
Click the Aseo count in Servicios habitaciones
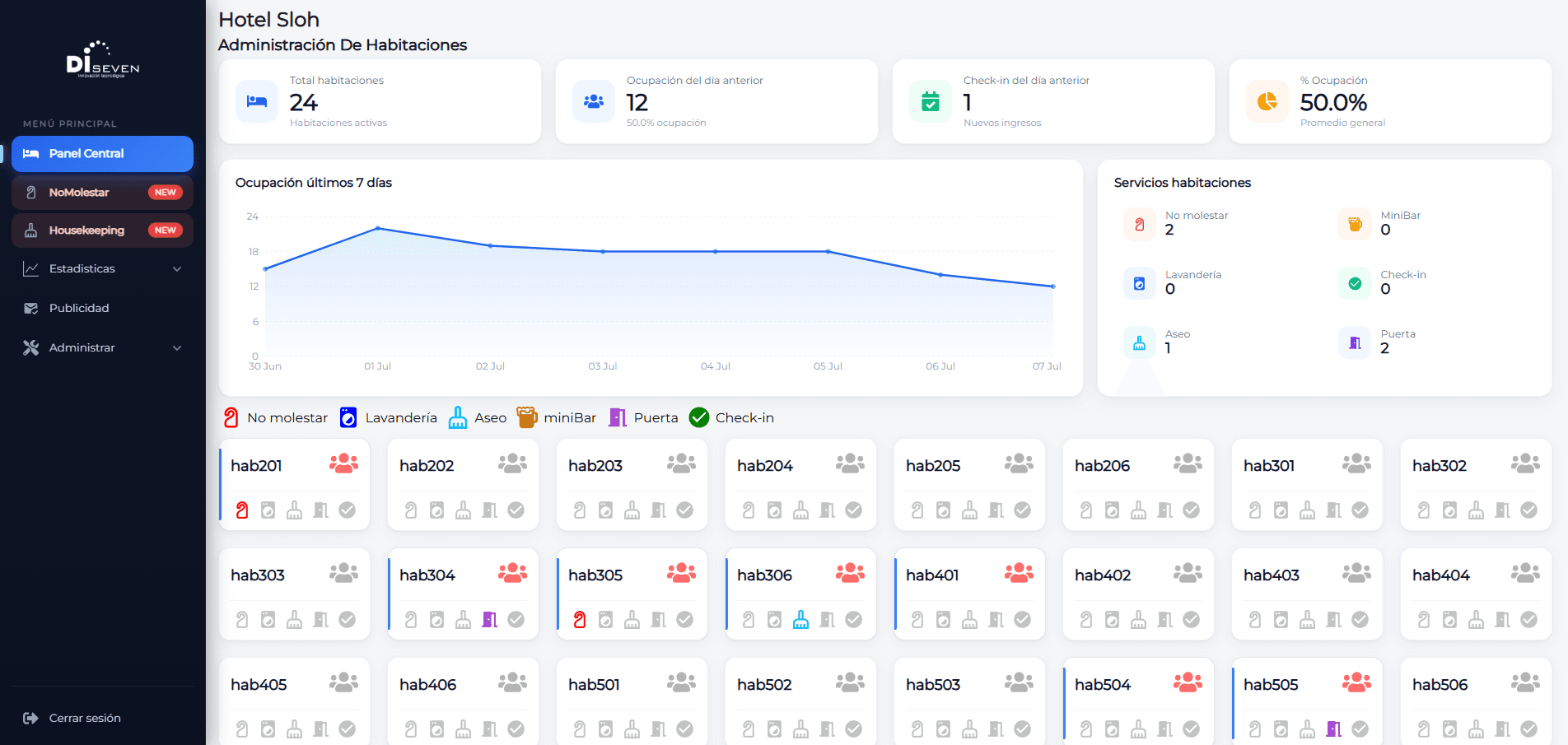point(1168,348)
